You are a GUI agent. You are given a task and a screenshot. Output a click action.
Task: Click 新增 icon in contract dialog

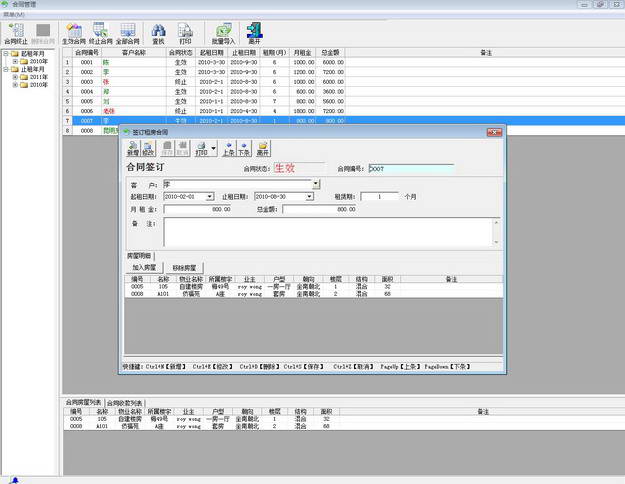click(133, 149)
